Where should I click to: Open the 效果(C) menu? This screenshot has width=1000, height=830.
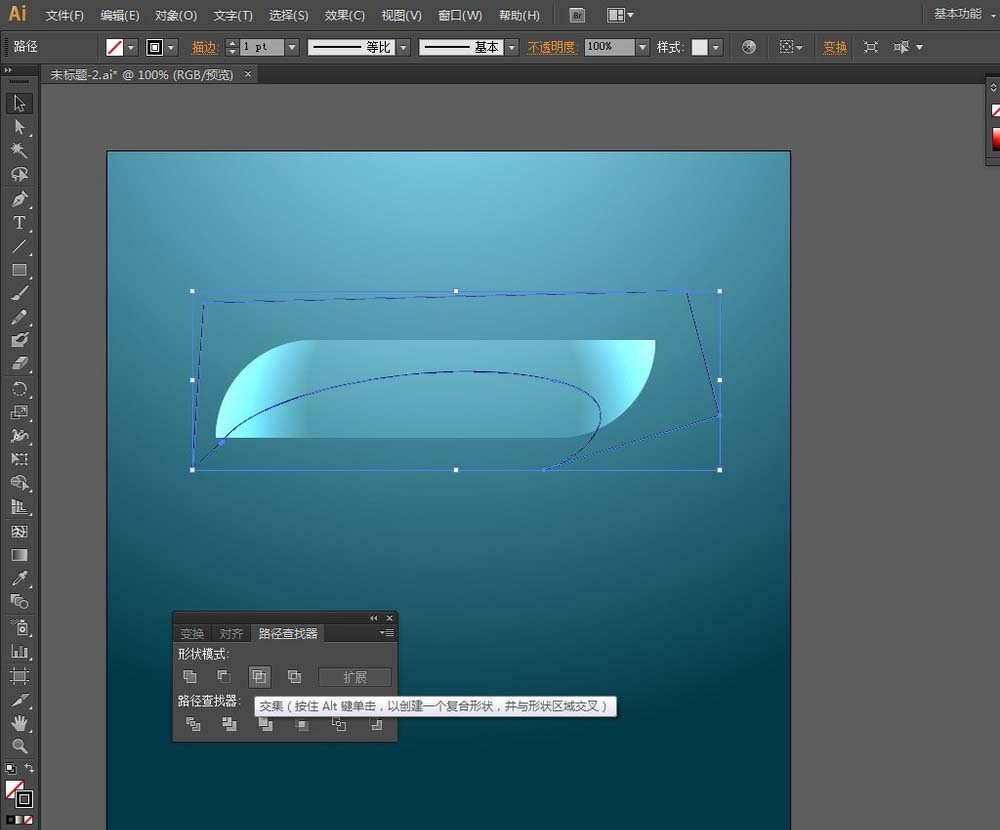pos(344,15)
